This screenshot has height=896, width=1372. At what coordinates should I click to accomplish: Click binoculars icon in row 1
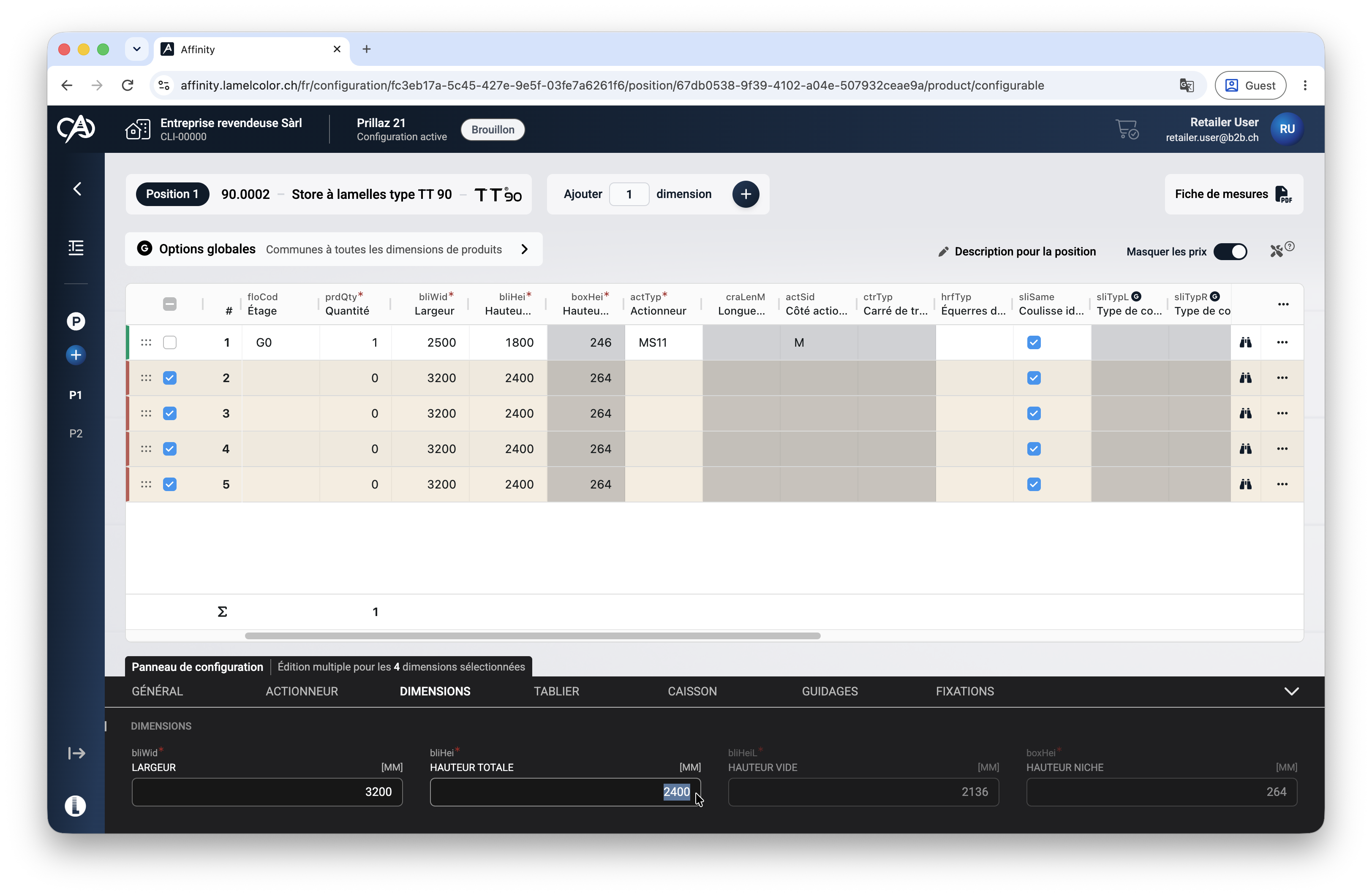pyautogui.click(x=1245, y=342)
